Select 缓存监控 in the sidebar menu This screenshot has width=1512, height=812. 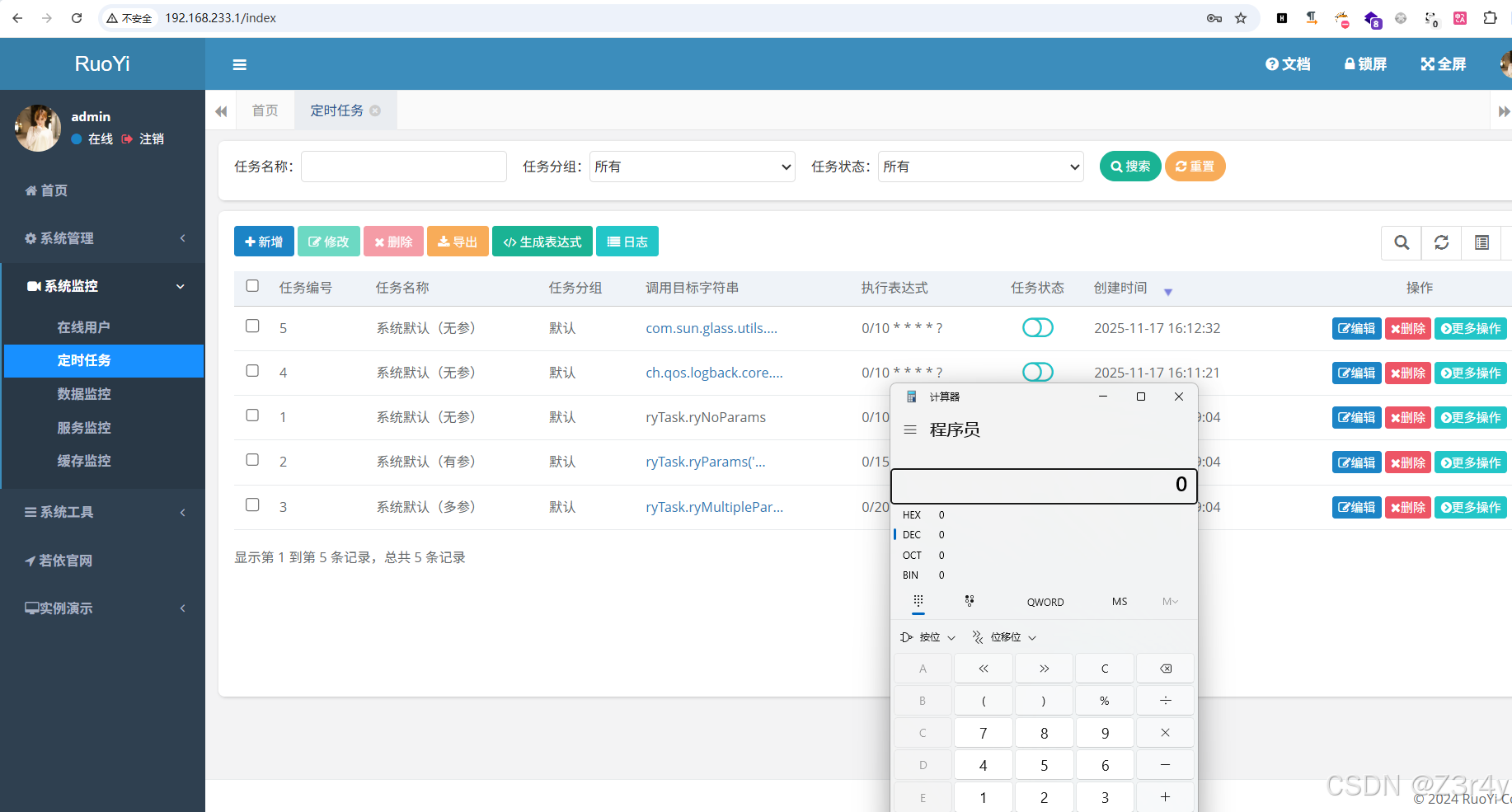[x=83, y=461]
